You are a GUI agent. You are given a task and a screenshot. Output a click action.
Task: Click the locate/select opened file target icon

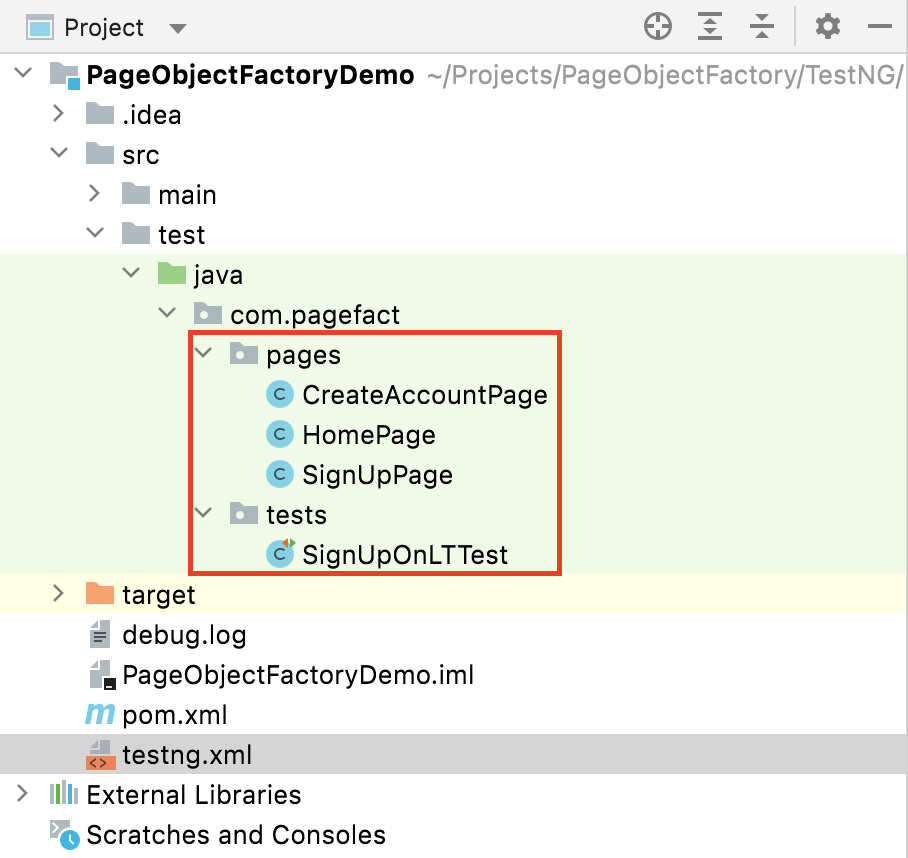tap(658, 27)
